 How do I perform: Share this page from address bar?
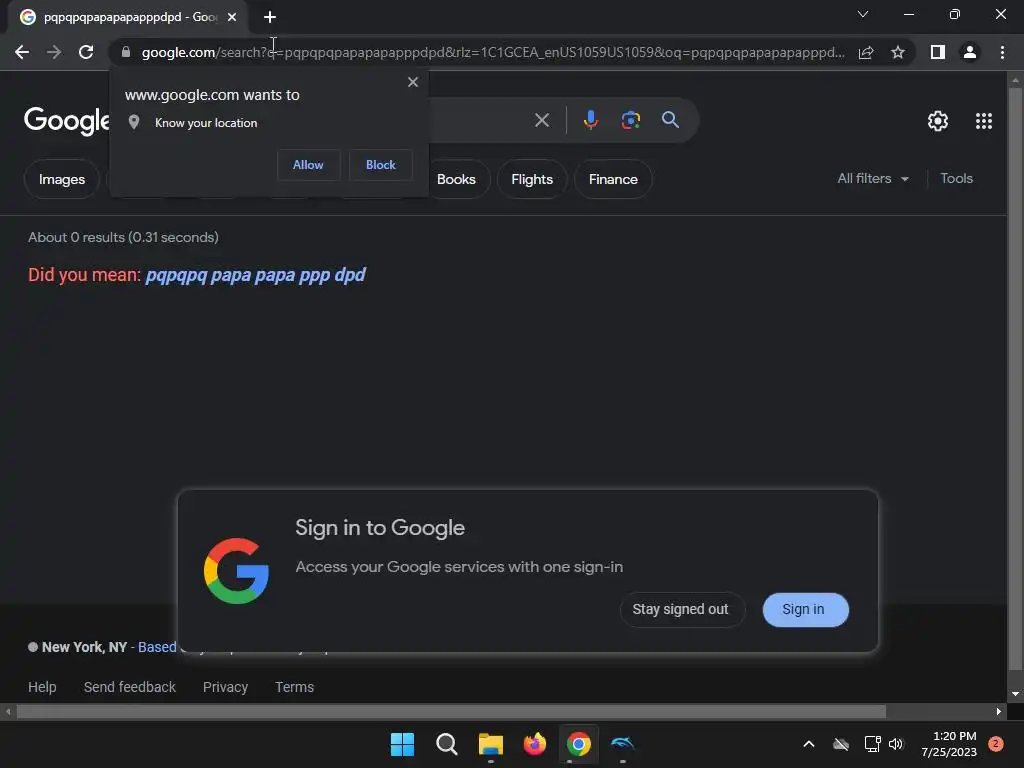coord(866,52)
